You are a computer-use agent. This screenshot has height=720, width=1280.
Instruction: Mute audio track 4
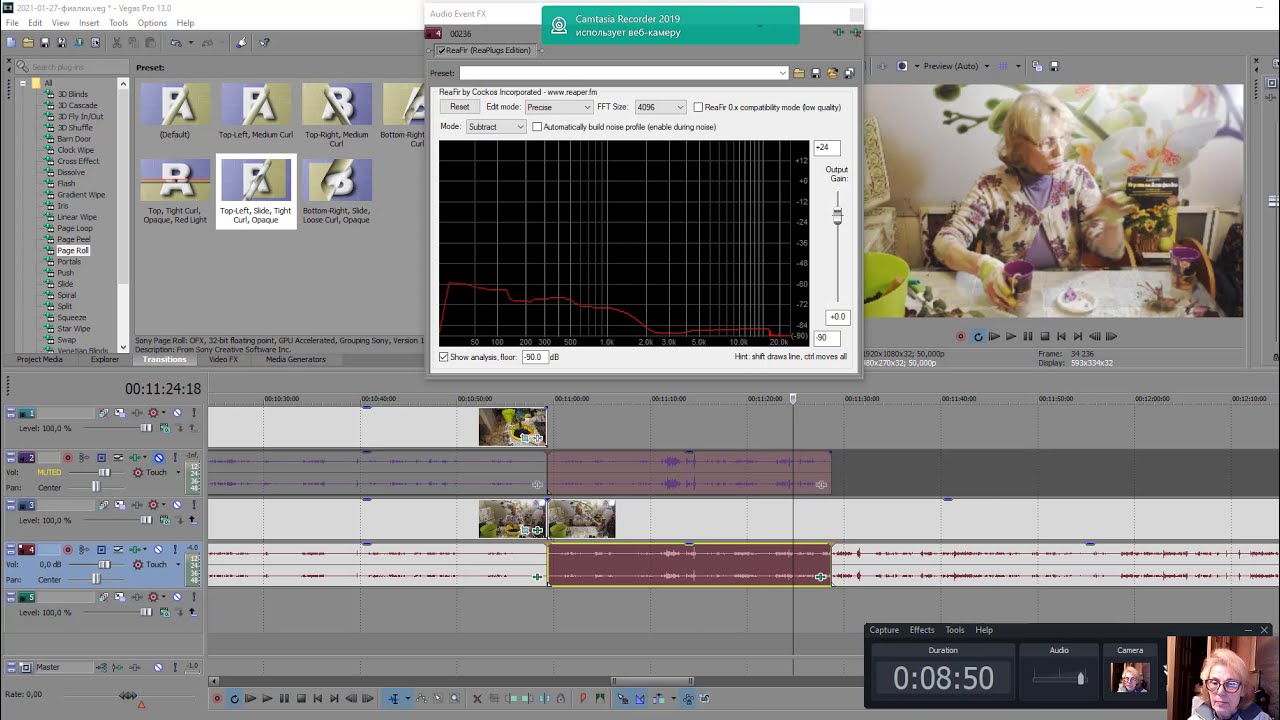158,550
